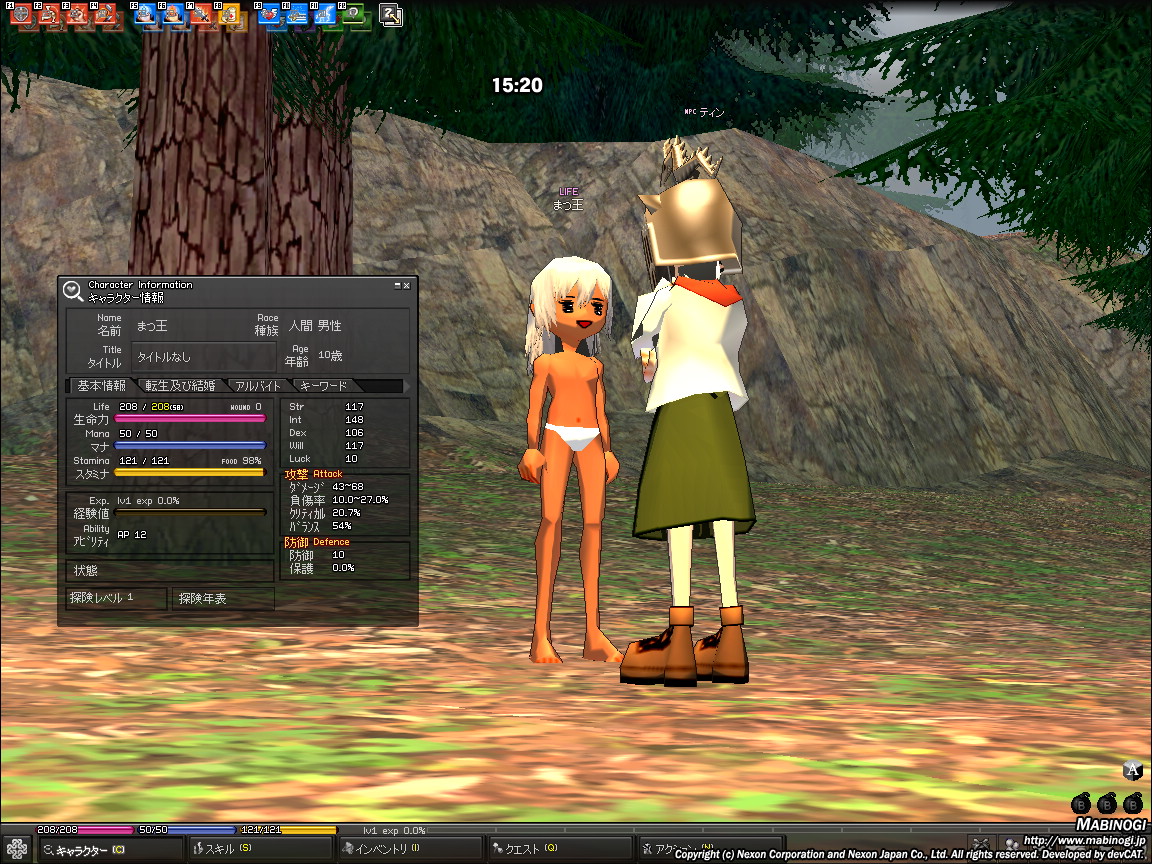This screenshot has height=864, width=1152.
Task: Click the bottom HUD 50/50 mana bar
Action: 187,830
